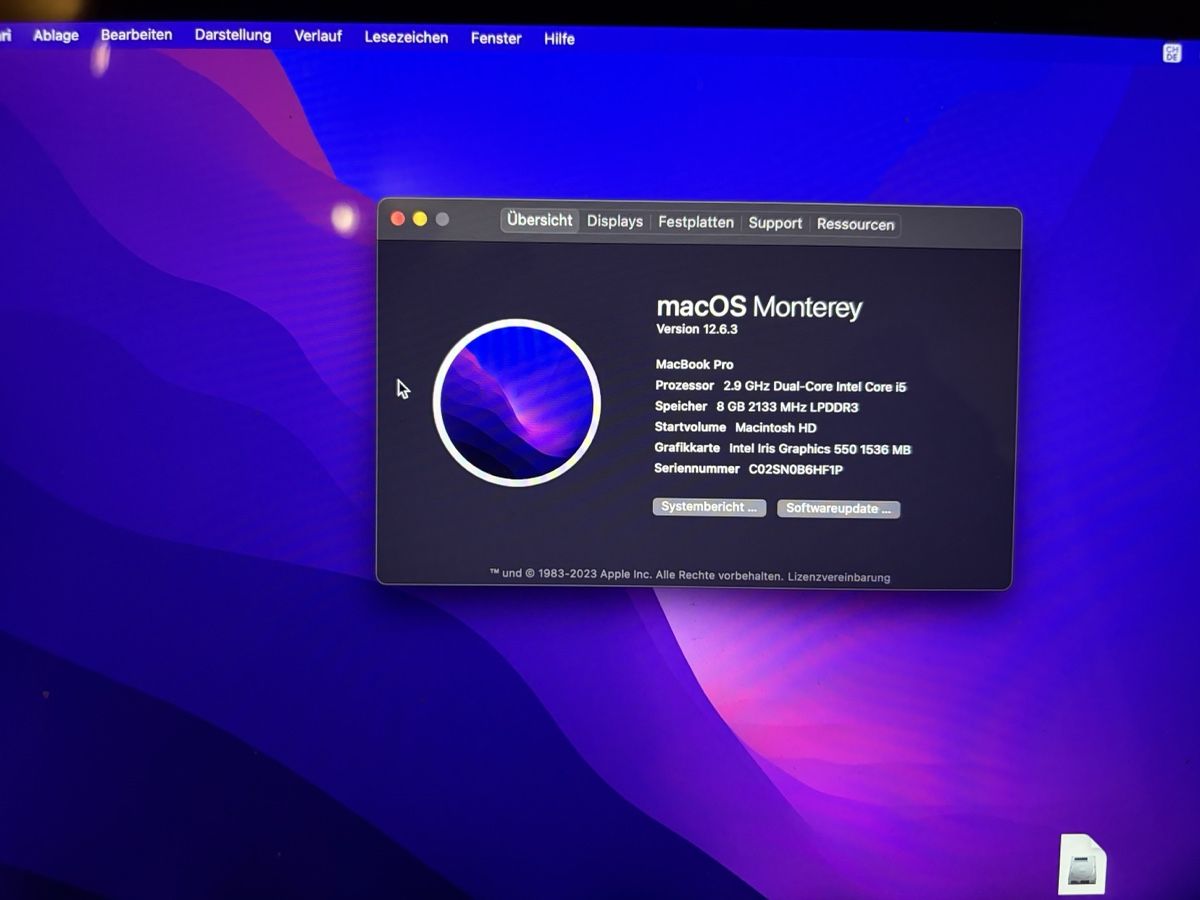Screen dimensions: 1200x900
Task: Open the Fenster menu
Action: pos(496,38)
